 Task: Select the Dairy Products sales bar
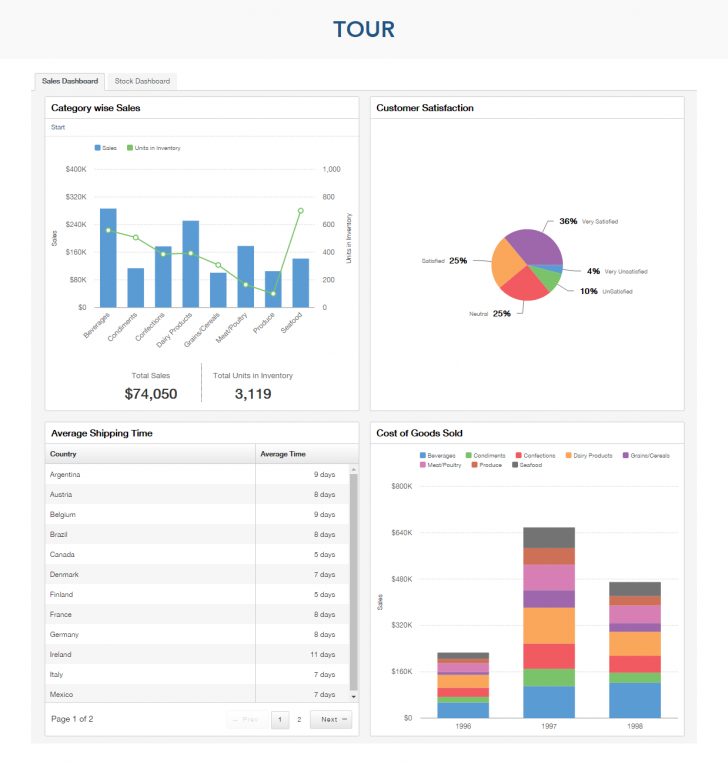point(191,264)
